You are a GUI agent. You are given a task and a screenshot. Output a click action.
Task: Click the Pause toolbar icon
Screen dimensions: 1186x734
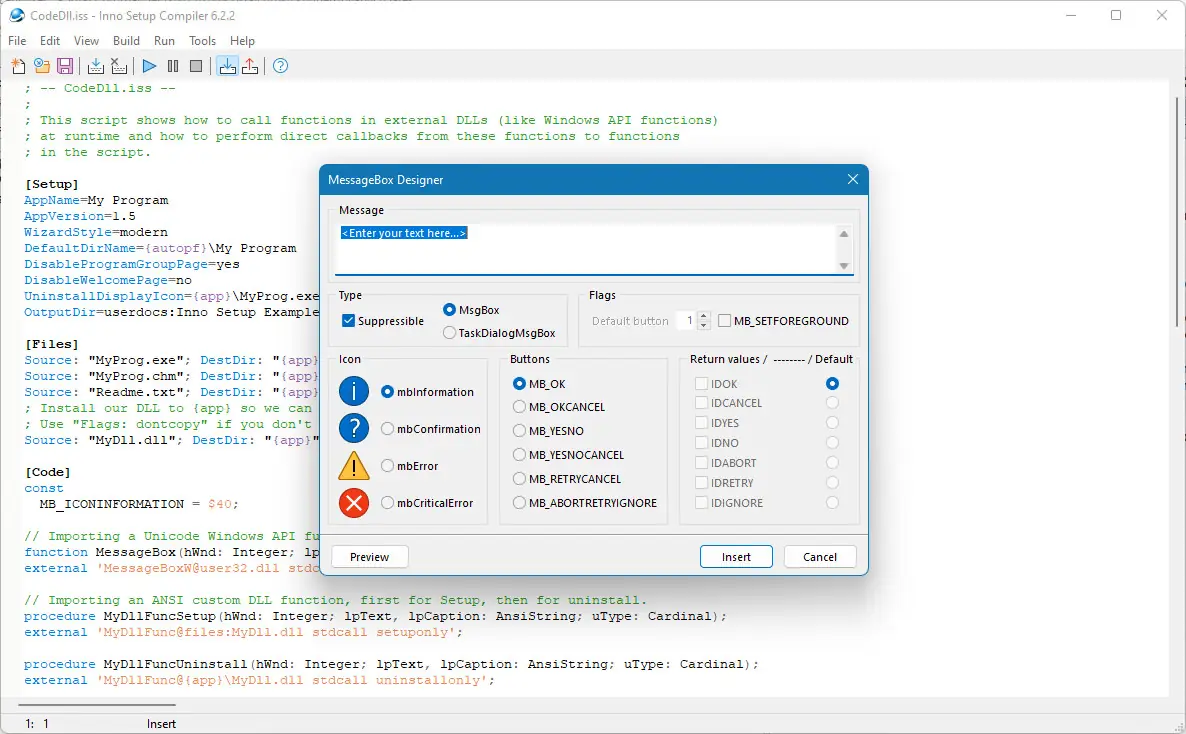[x=172, y=66]
